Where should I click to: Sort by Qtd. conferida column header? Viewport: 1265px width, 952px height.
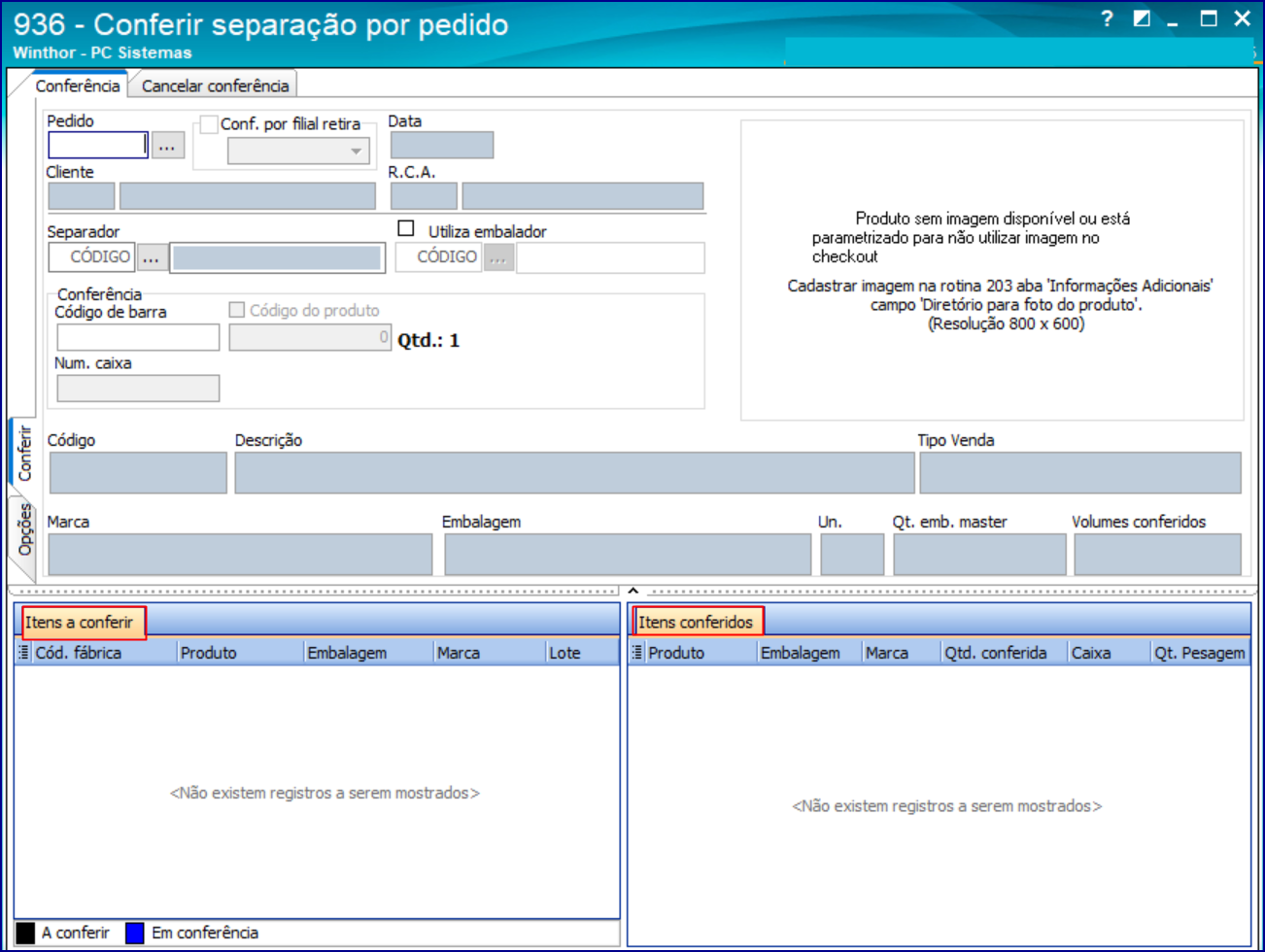point(1005,653)
